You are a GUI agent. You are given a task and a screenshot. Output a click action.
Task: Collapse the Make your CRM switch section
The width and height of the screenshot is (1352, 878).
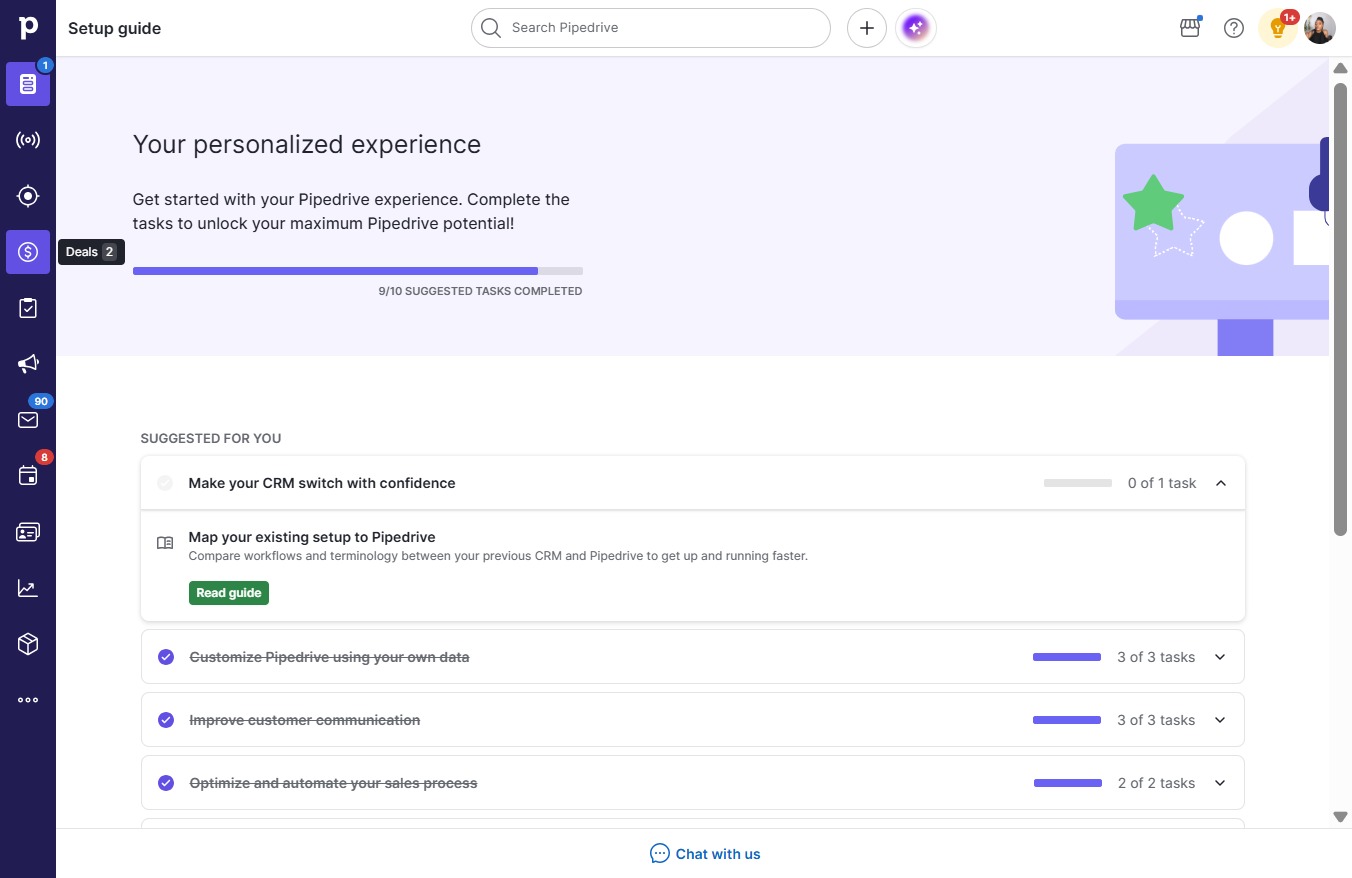[1220, 483]
